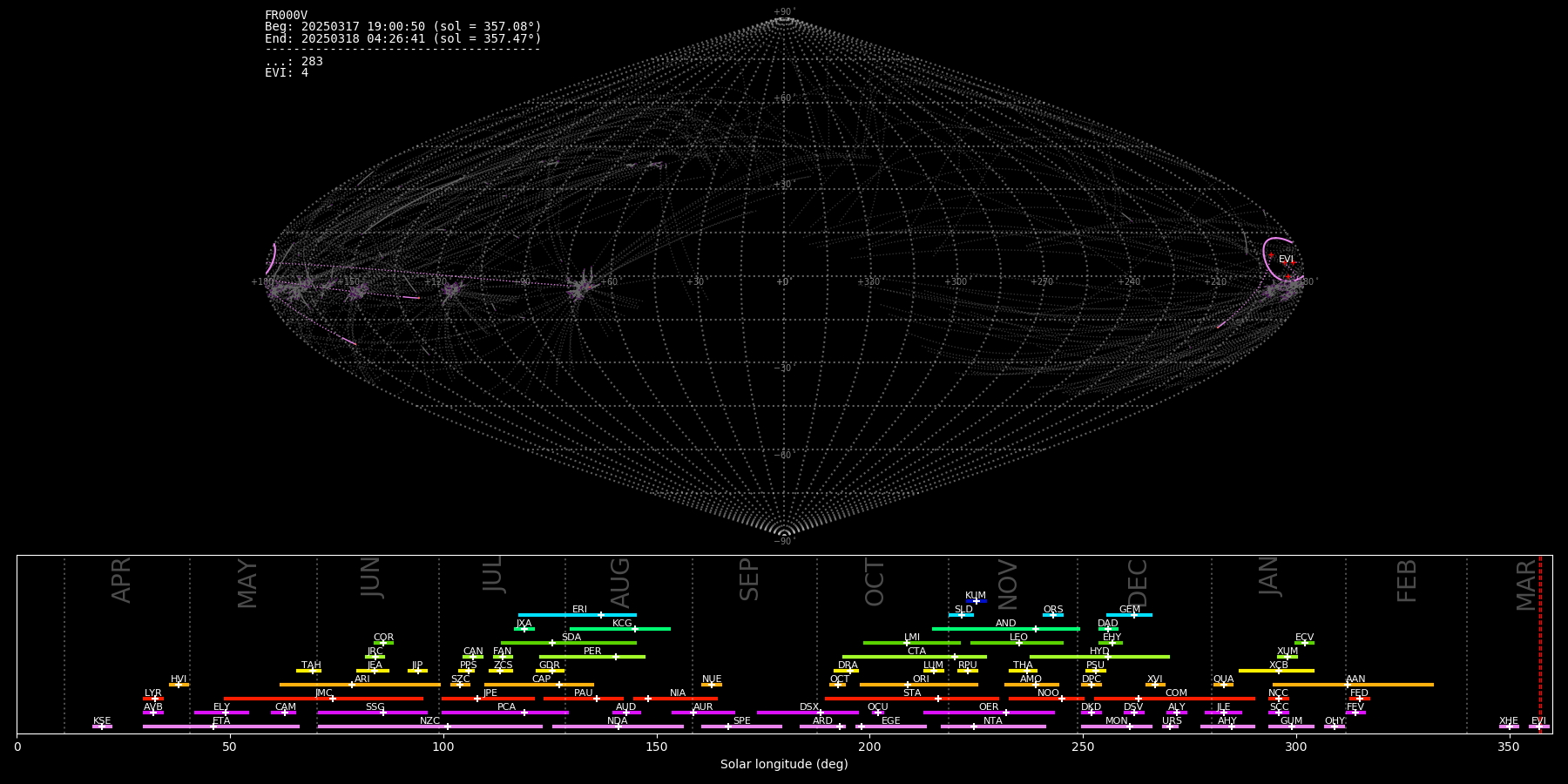Click the URS shower label

click(x=1172, y=721)
